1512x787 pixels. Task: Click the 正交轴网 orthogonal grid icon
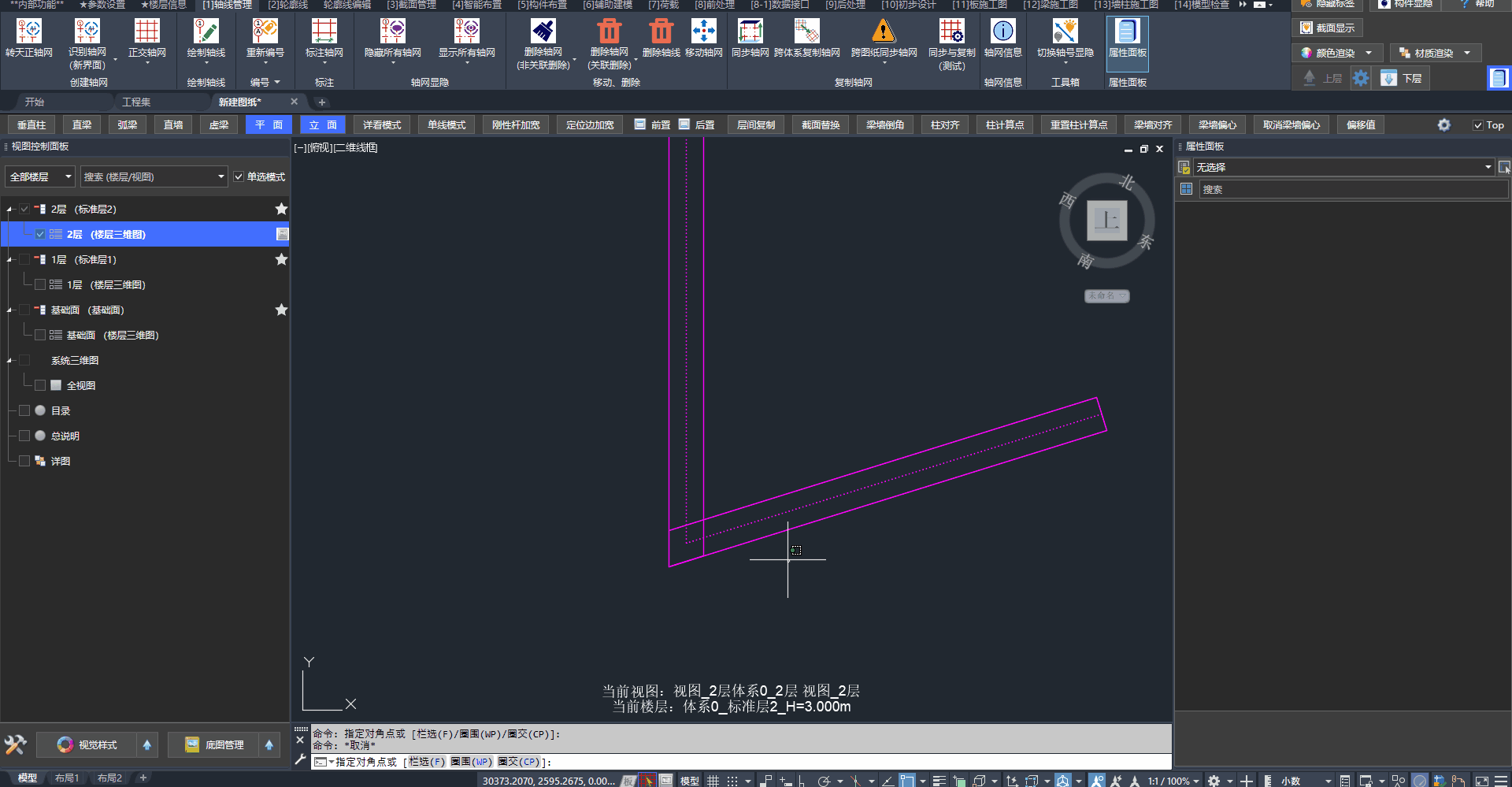[146, 32]
